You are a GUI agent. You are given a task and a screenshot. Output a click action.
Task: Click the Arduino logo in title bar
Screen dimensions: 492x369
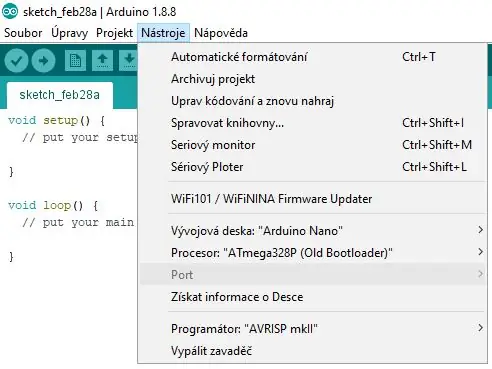tap(10, 11)
